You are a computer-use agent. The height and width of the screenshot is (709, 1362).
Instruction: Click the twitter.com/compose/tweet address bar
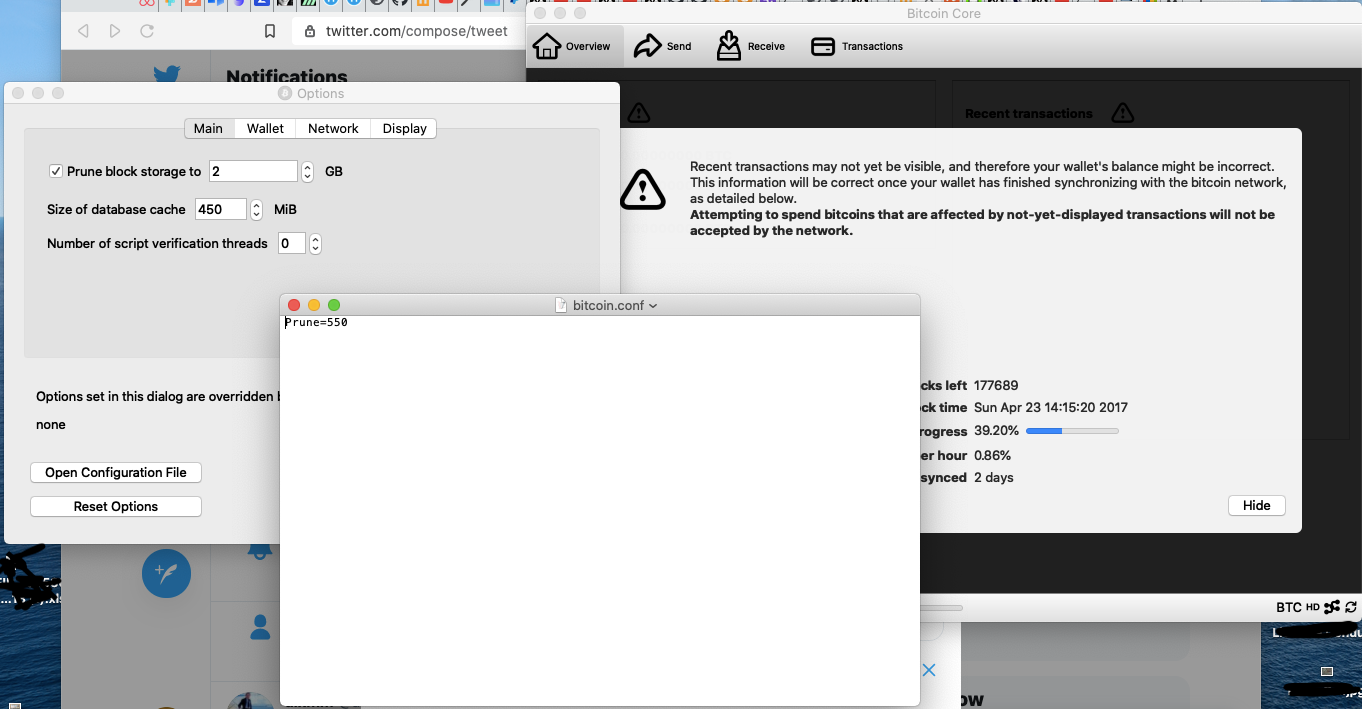click(x=410, y=31)
